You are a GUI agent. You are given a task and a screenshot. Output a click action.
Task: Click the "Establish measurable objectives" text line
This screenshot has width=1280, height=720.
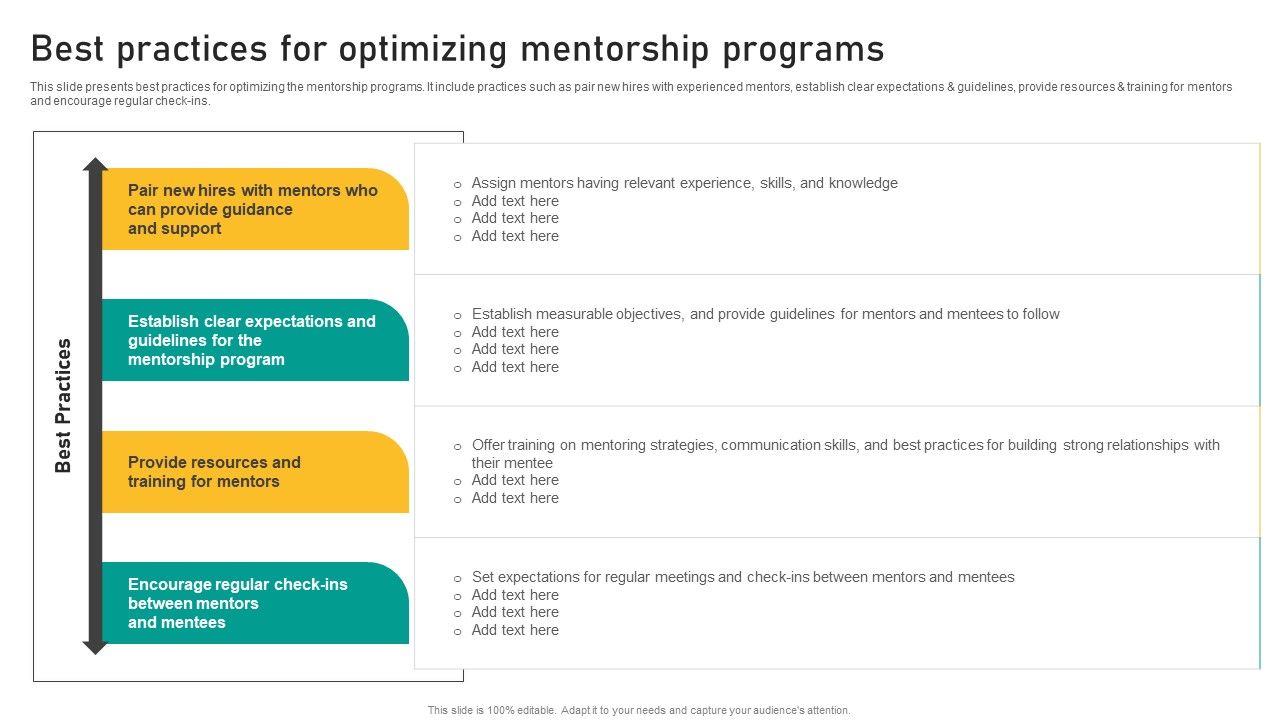[765, 314]
